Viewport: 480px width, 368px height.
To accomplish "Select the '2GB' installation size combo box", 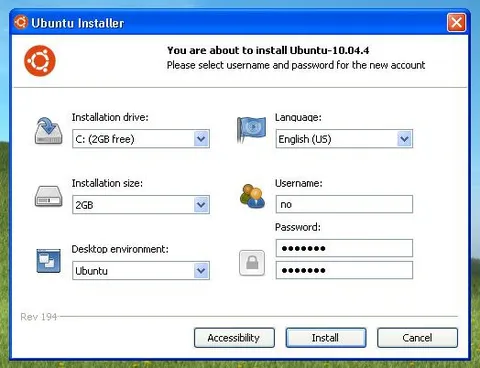I will click(141, 205).
